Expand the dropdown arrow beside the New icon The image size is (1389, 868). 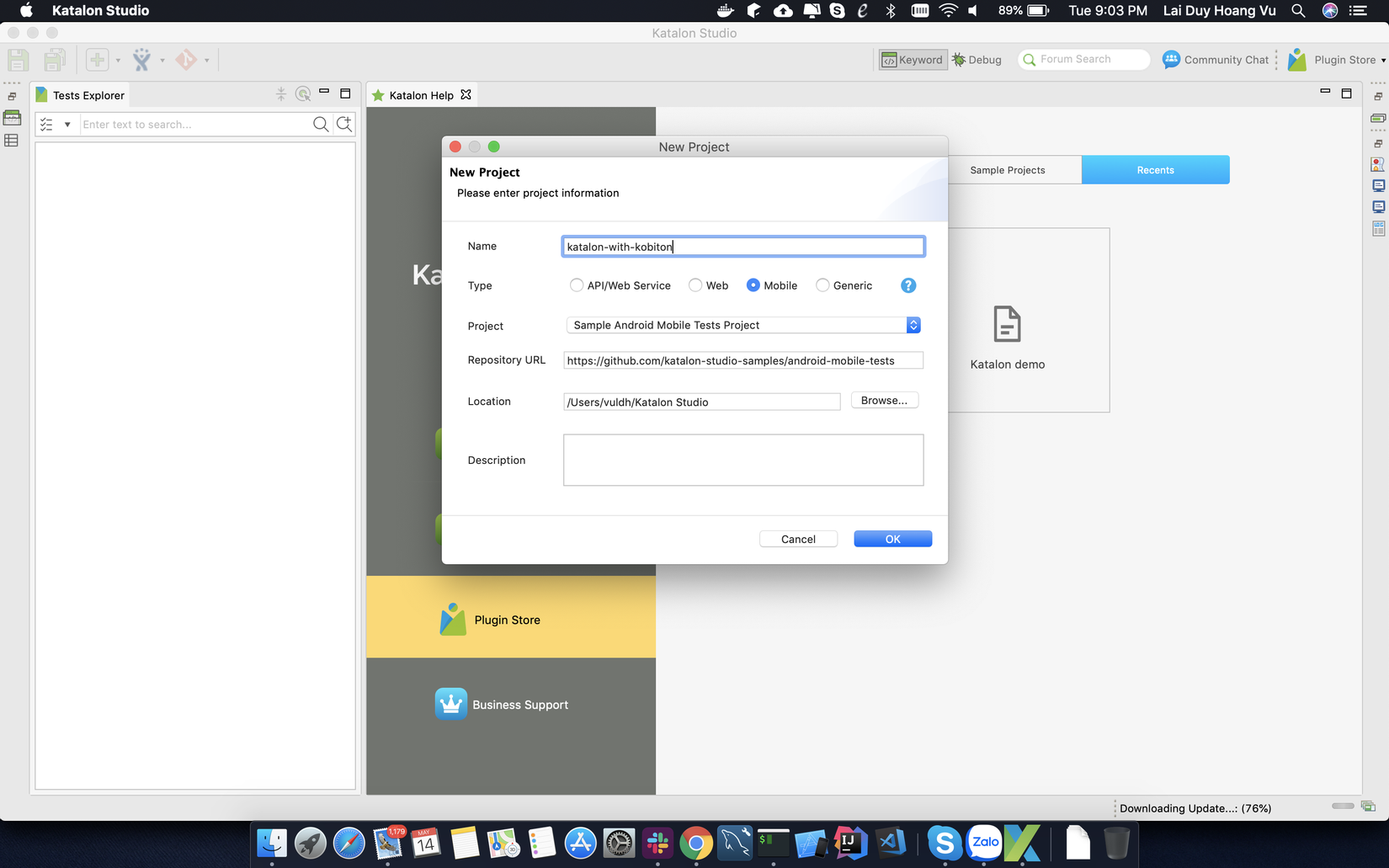pyautogui.click(x=118, y=61)
